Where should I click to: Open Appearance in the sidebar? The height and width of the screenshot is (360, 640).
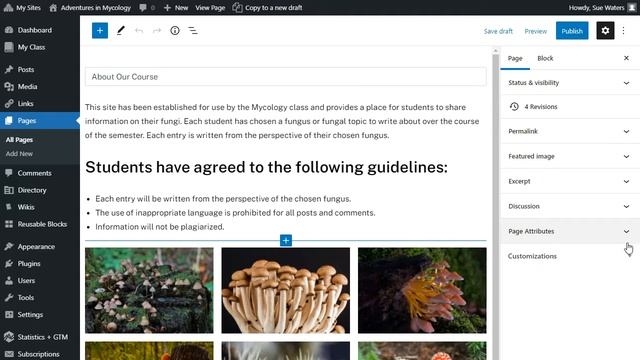tap(40, 247)
